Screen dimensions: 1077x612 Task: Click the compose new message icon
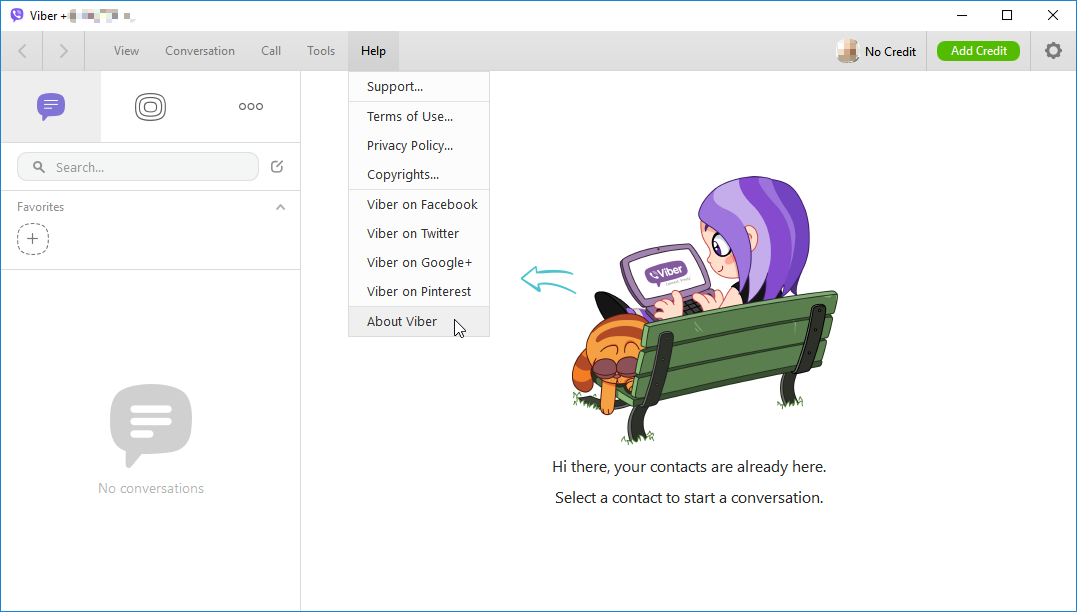tap(277, 166)
